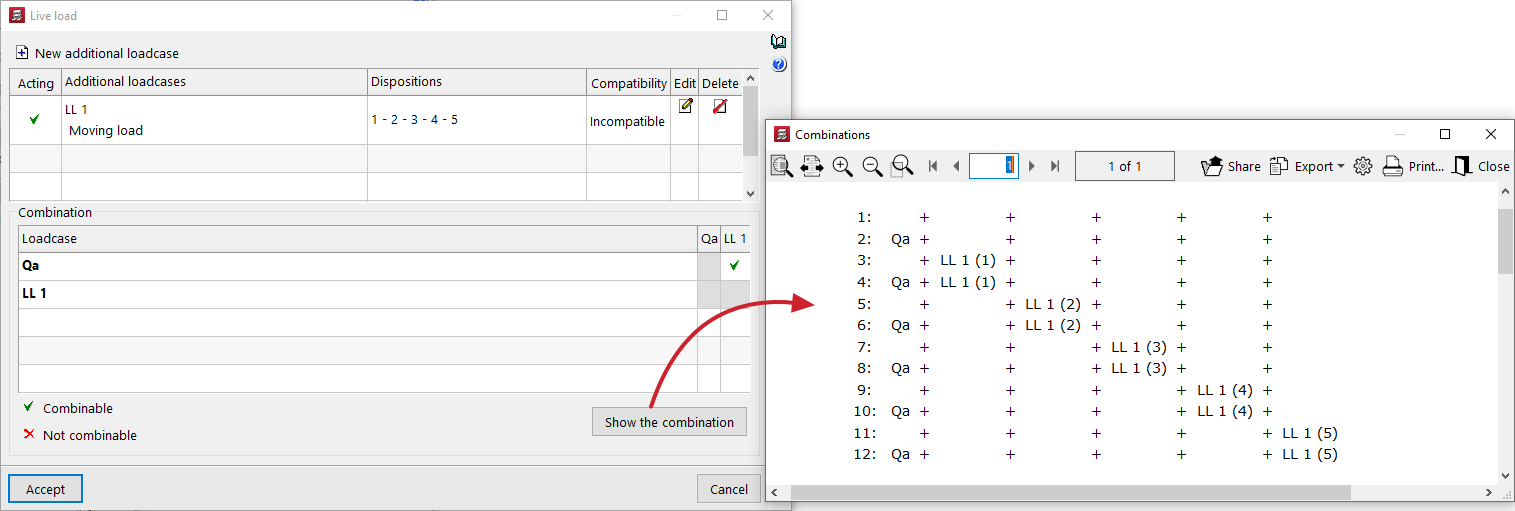The image size is (1515, 511).
Task: Zoom in on the combinations report
Action: click(x=842, y=167)
